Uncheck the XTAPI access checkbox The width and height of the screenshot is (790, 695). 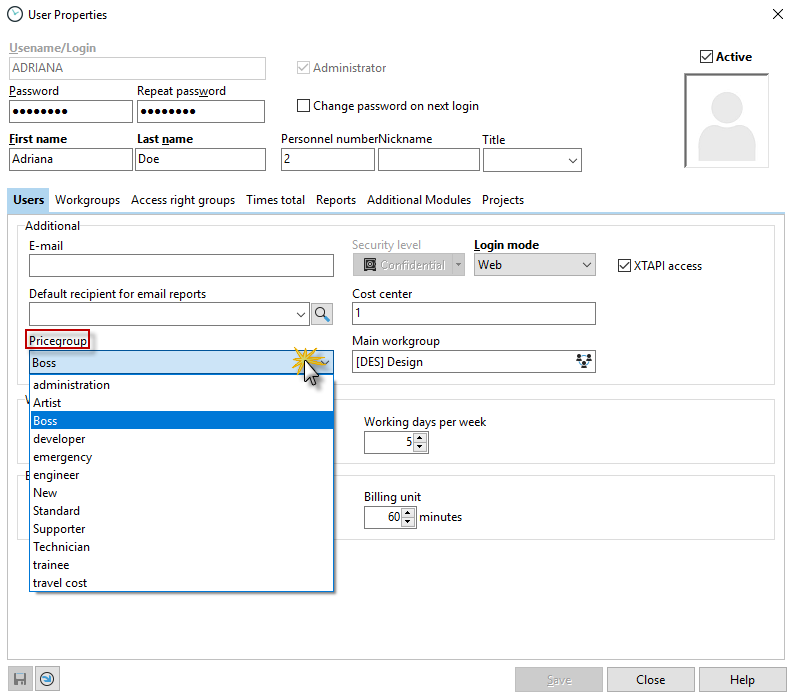[x=625, y=266]
